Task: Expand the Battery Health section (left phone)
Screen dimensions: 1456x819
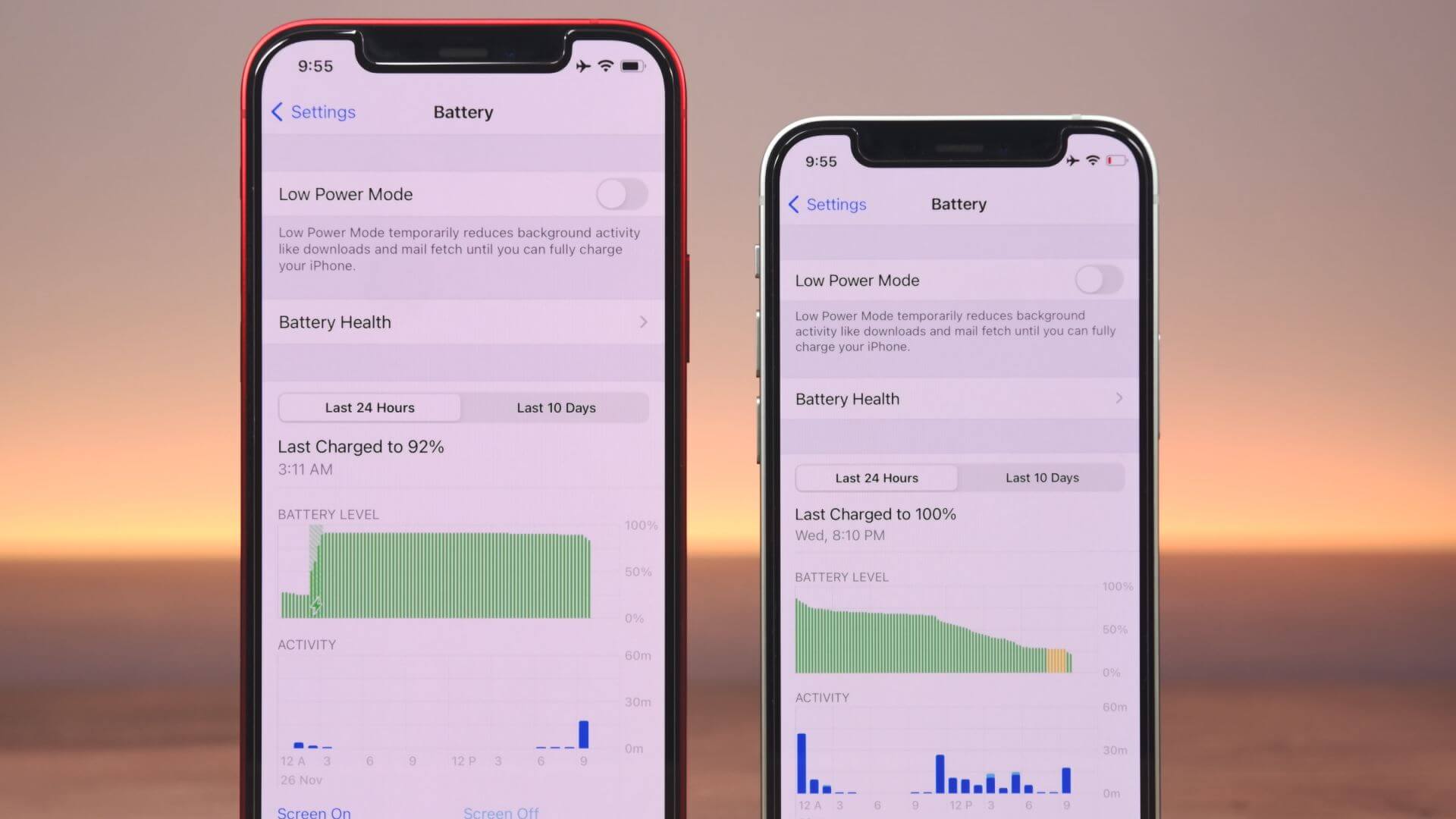Action: [463, 321]
